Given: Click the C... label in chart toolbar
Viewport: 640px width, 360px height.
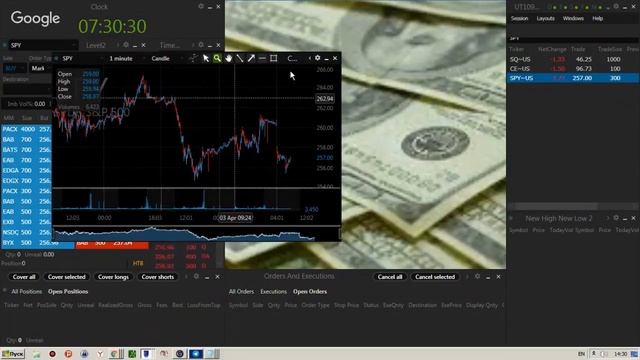Looking at the screenshot, I should (292, 58).
